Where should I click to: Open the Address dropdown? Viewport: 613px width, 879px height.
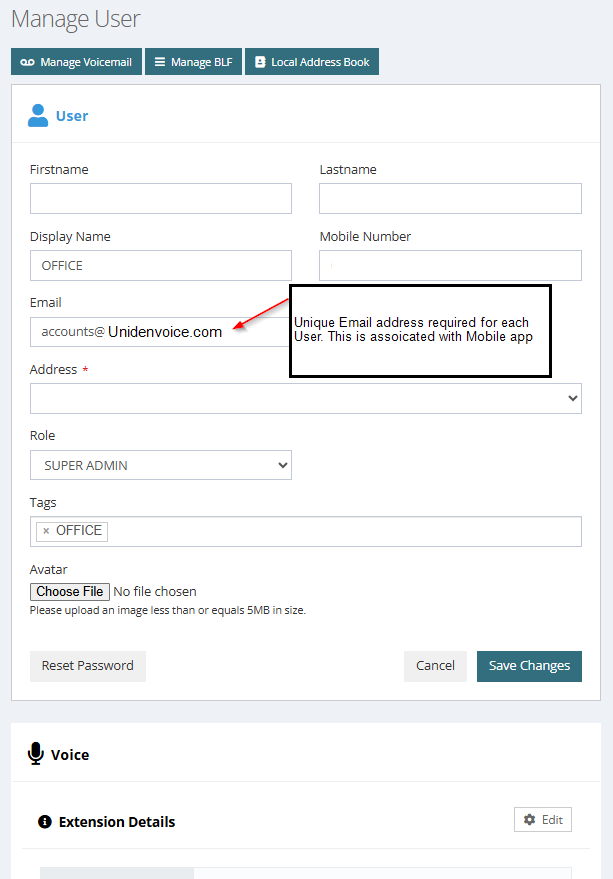pos(306,399)
